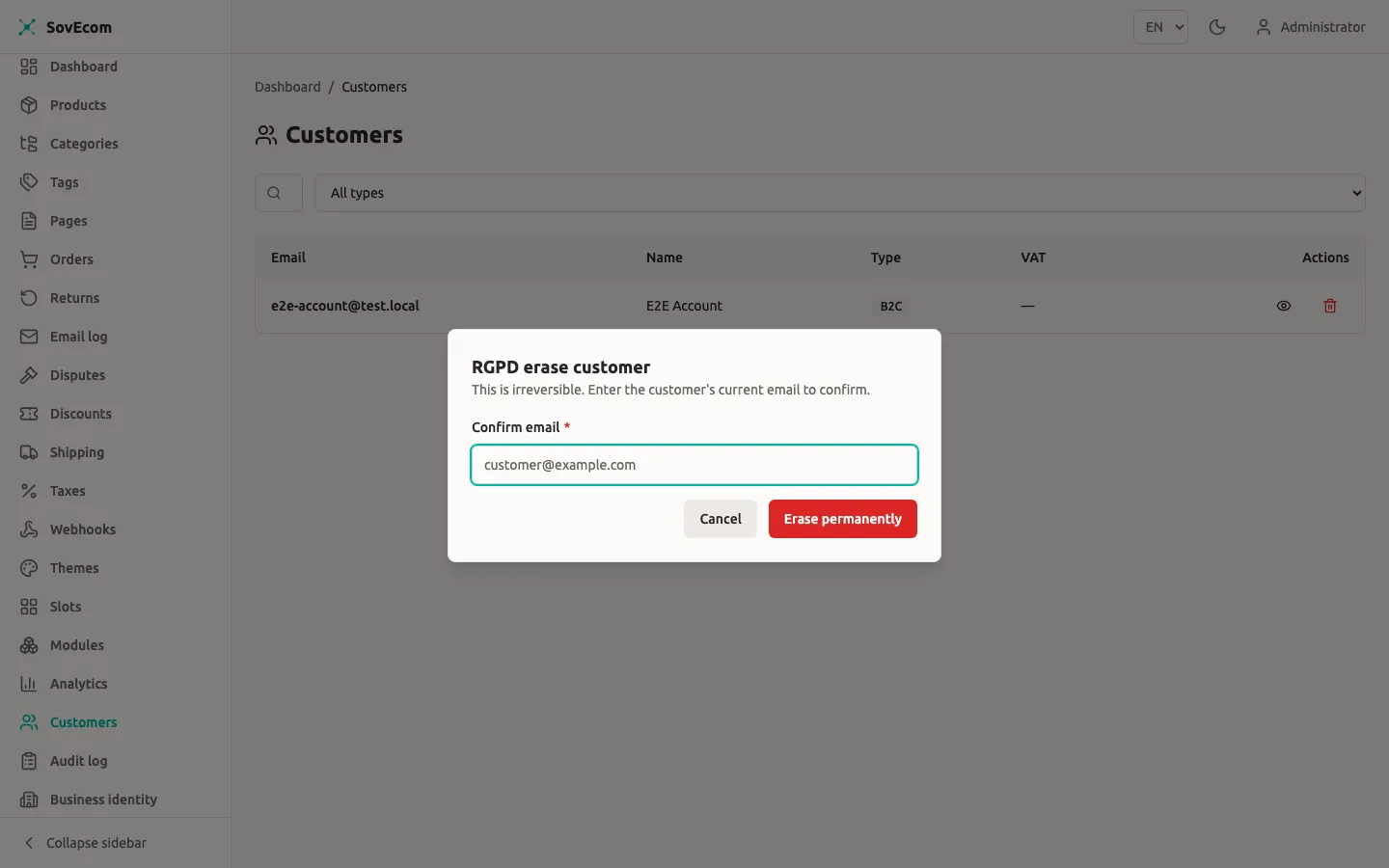Click the B2C type badge

coord(891,306)
